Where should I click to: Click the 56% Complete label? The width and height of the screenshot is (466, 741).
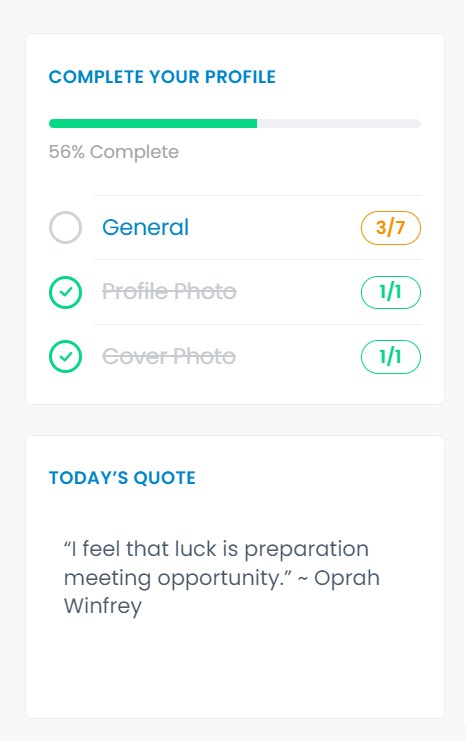114,152
